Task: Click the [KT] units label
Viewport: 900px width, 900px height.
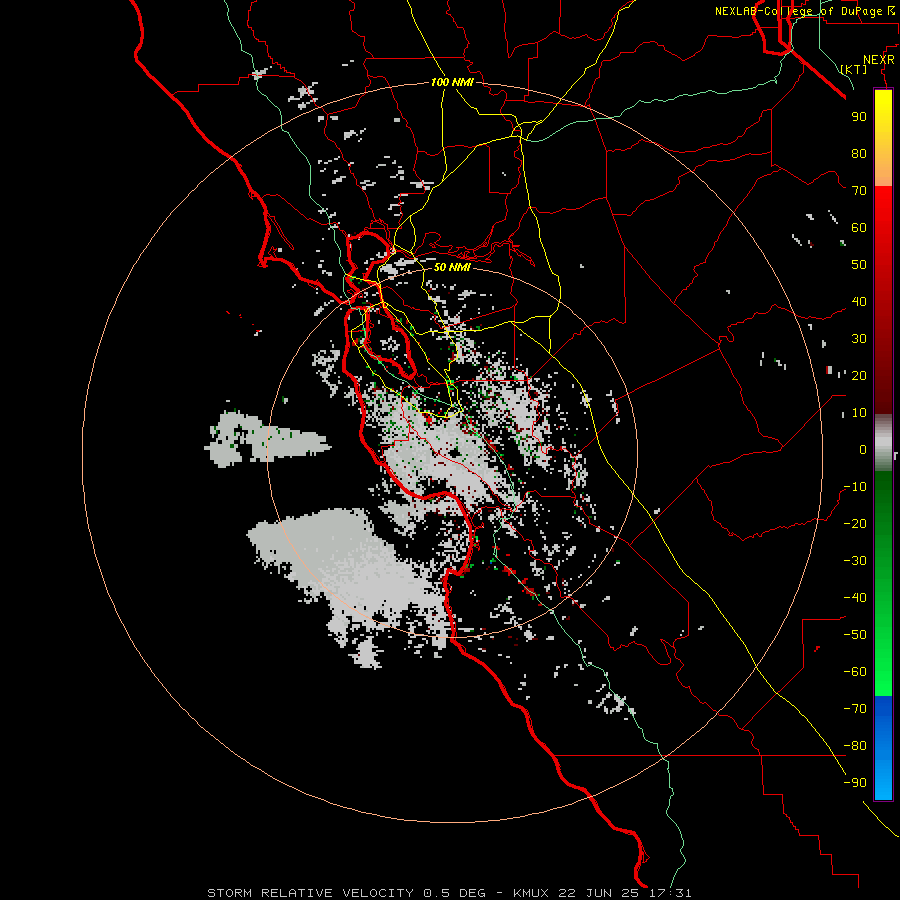Action: click(x=854, y=69)
